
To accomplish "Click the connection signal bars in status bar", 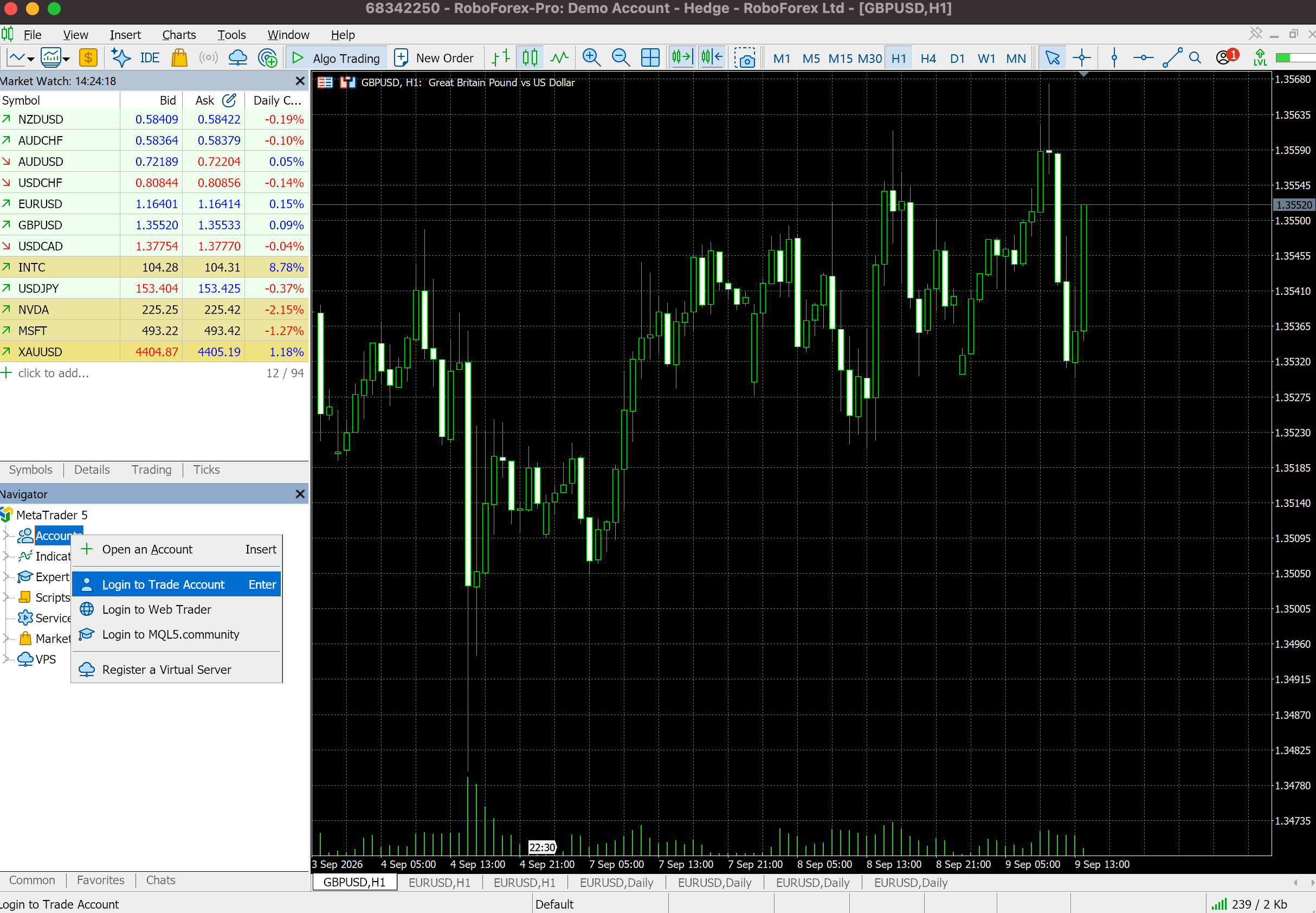I will click(1219, 904).
